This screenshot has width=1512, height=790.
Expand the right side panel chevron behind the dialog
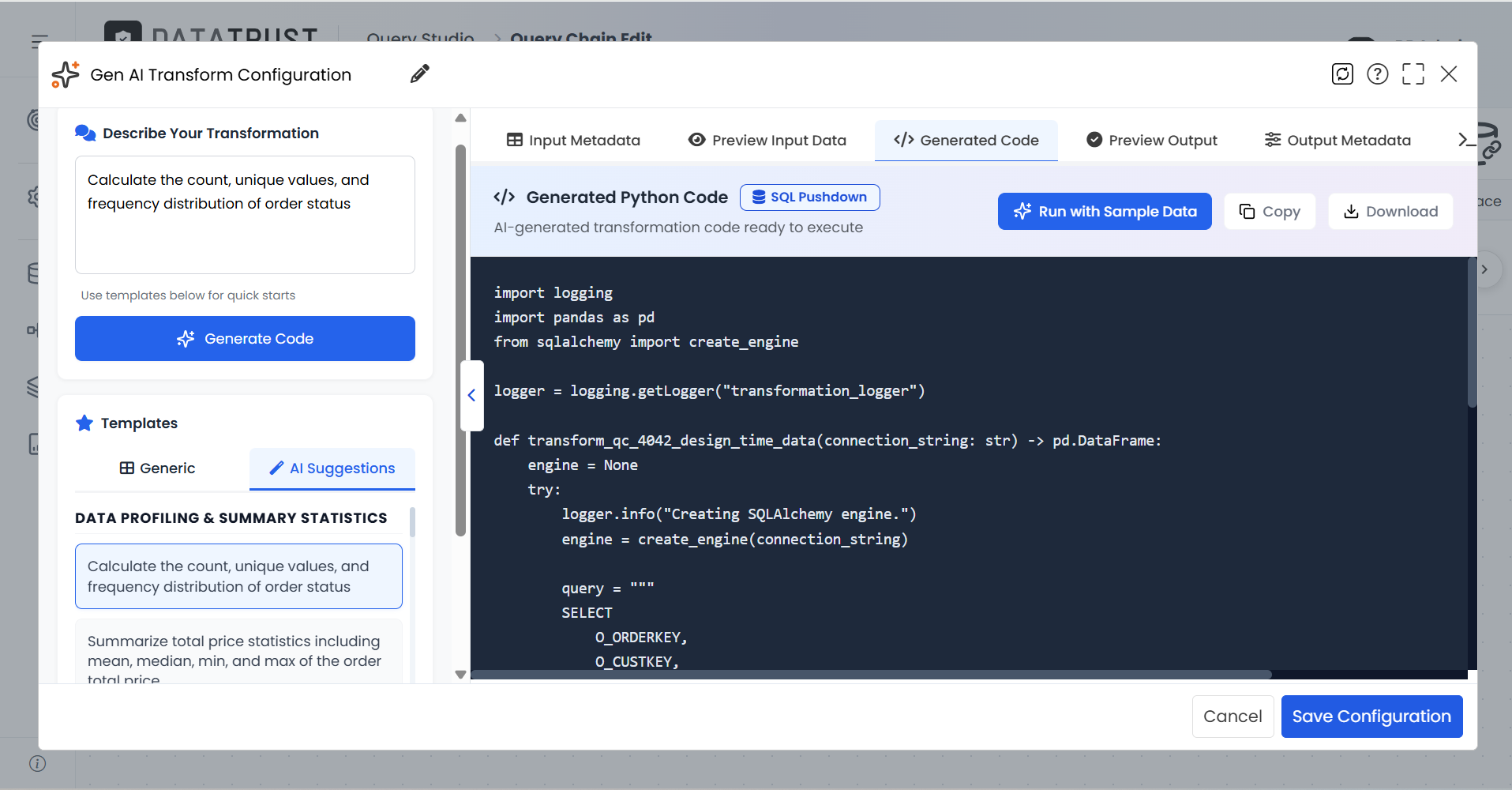coord(1485,269)
